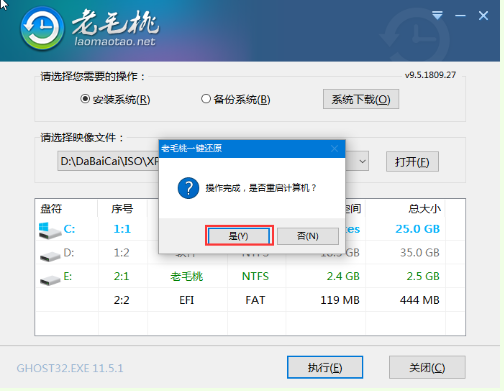This screenshot has width=504, height=391.
Task: Confirm restart with 是(Y) button
Action: pyautogui.click(x=239, y=236)
